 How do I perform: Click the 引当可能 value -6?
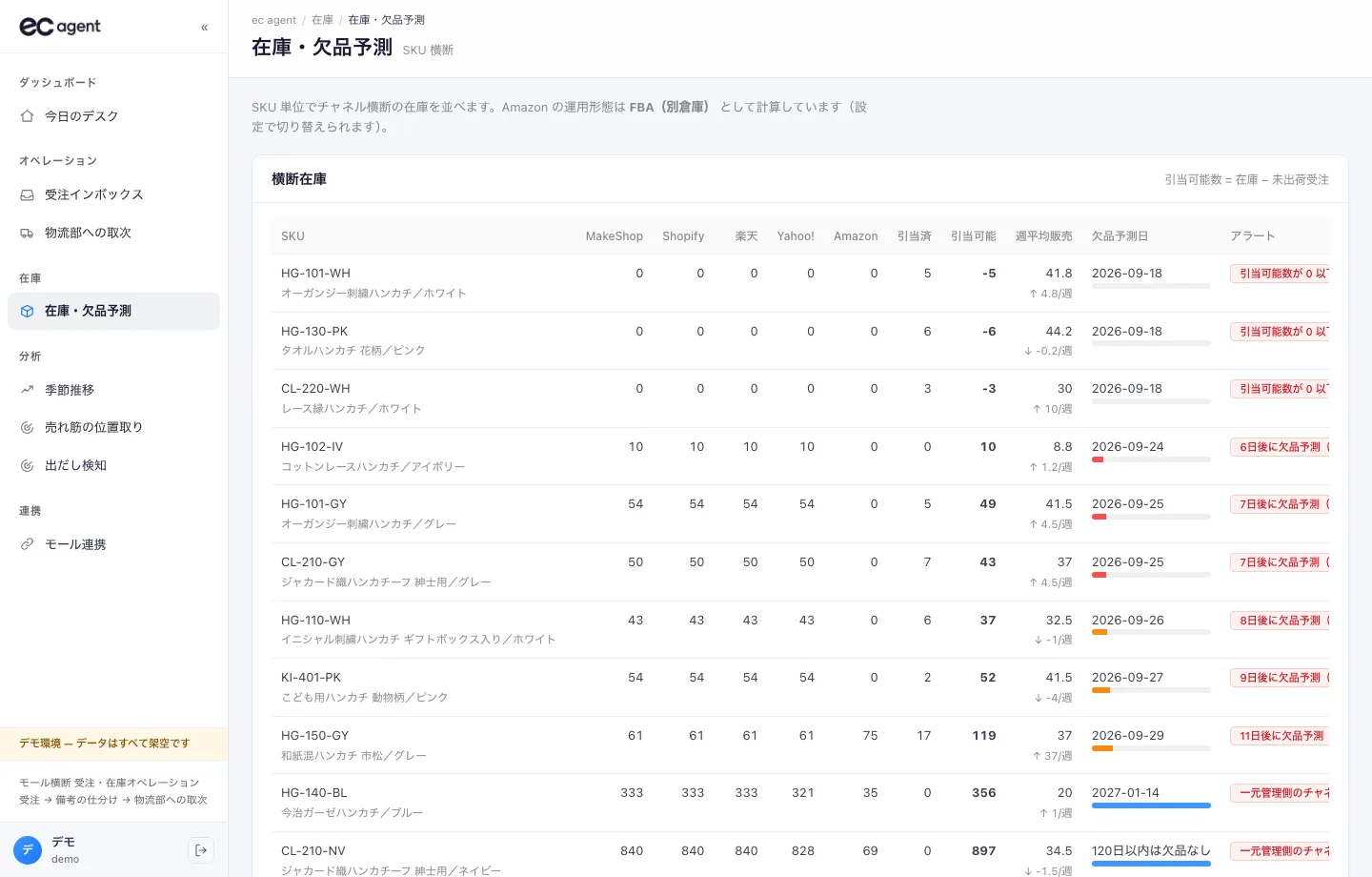[x=989, y=332]
